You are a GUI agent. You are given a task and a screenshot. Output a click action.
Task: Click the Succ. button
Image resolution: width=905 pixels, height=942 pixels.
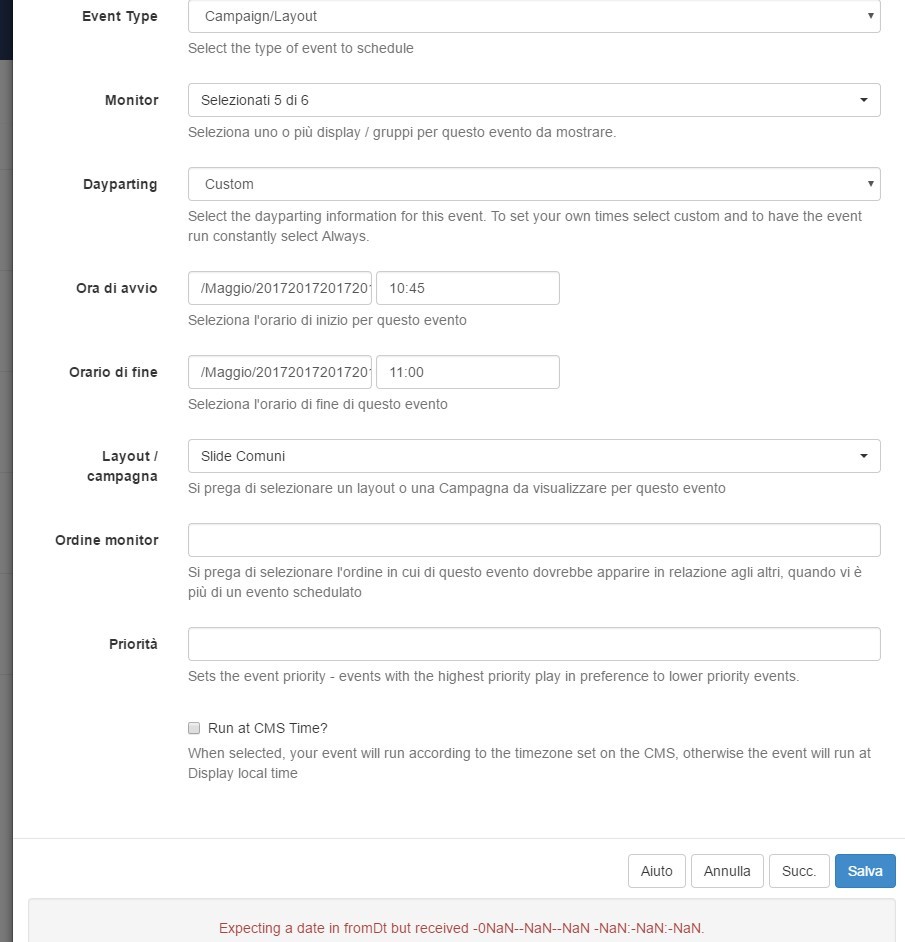pos(799,871)
